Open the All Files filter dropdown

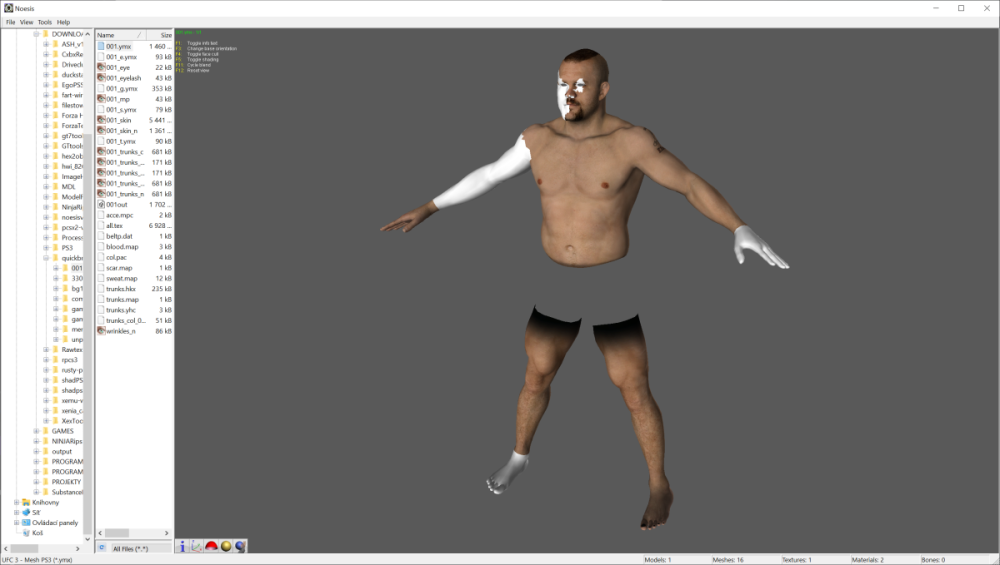pyautogui.click(x=141, y=548)
